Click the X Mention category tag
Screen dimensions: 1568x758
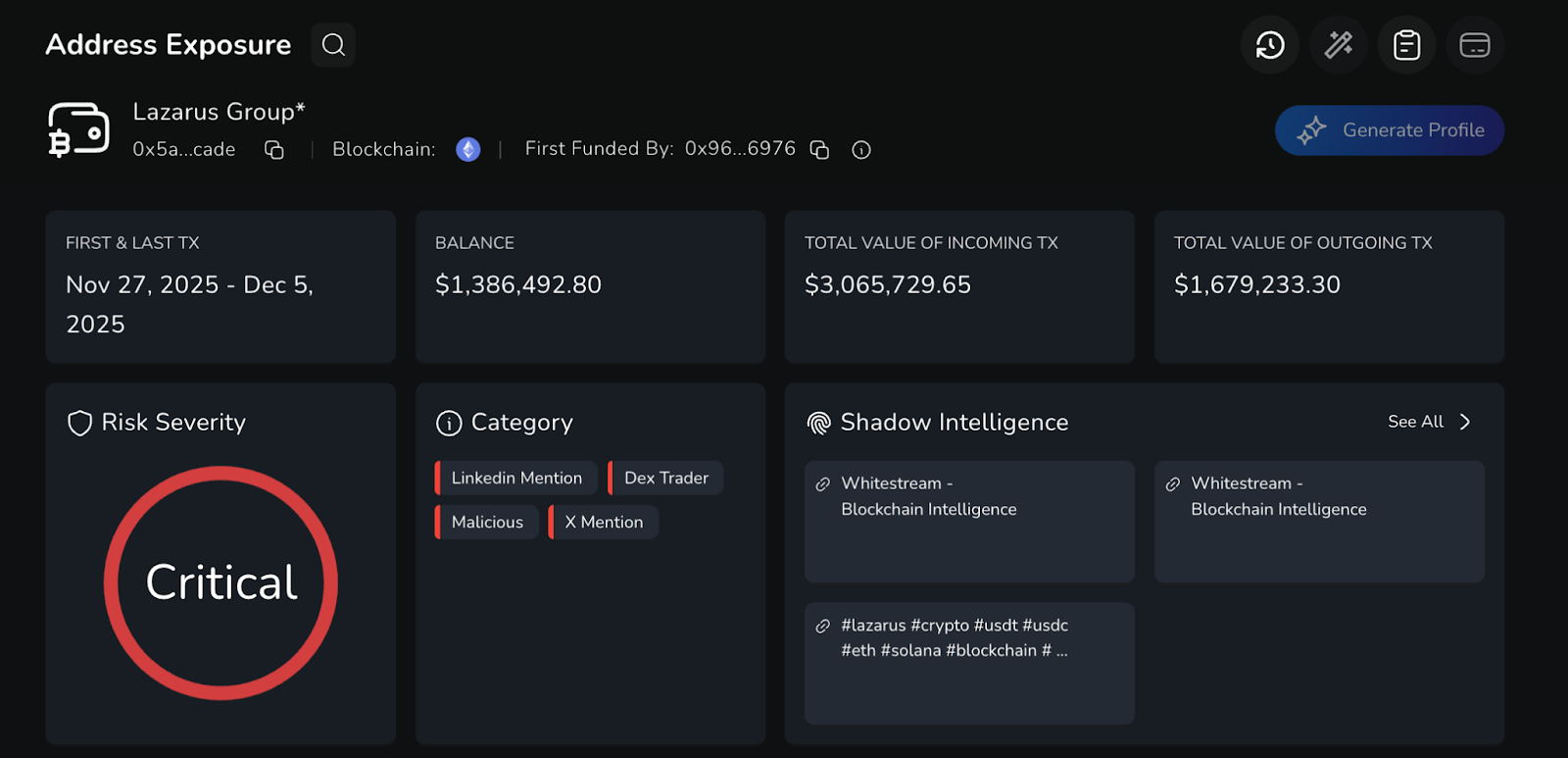[604, 523]
